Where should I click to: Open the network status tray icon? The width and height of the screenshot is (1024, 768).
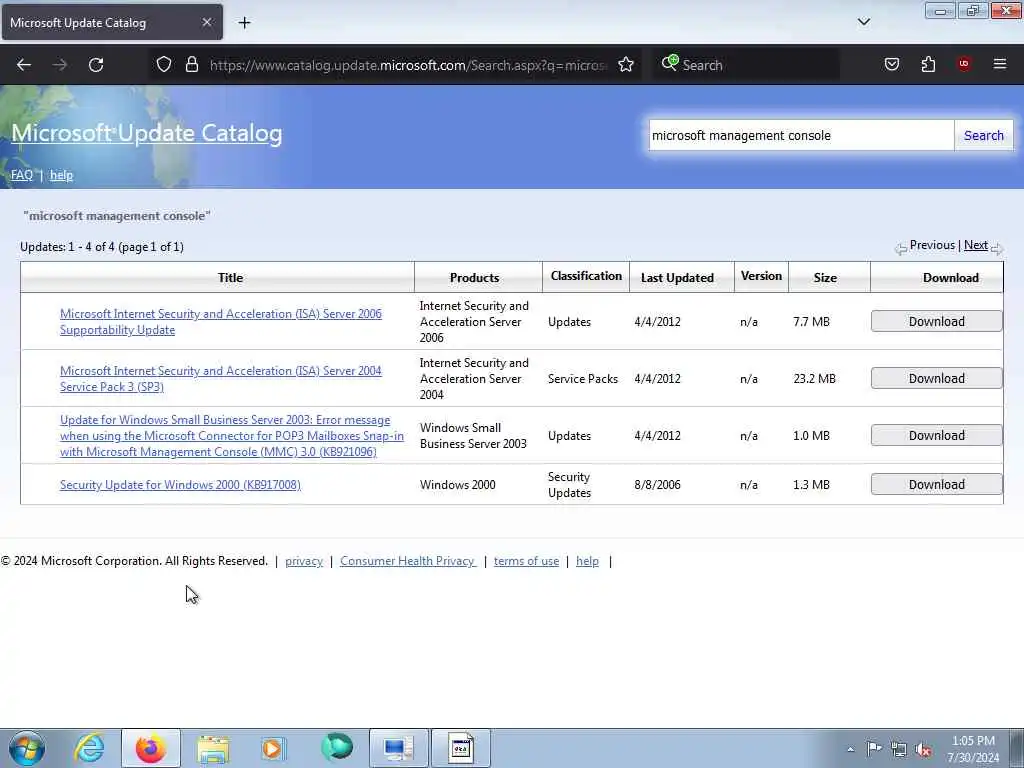[899, 749]
